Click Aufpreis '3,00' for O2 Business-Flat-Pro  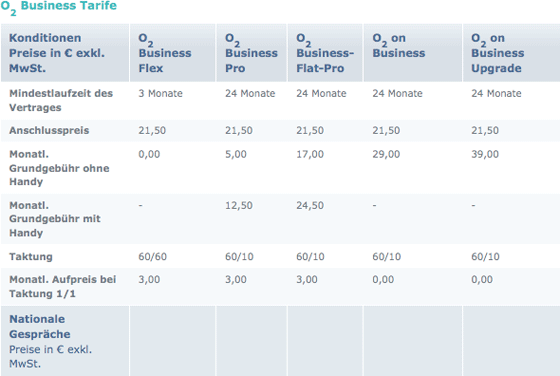tap(307, 279)
